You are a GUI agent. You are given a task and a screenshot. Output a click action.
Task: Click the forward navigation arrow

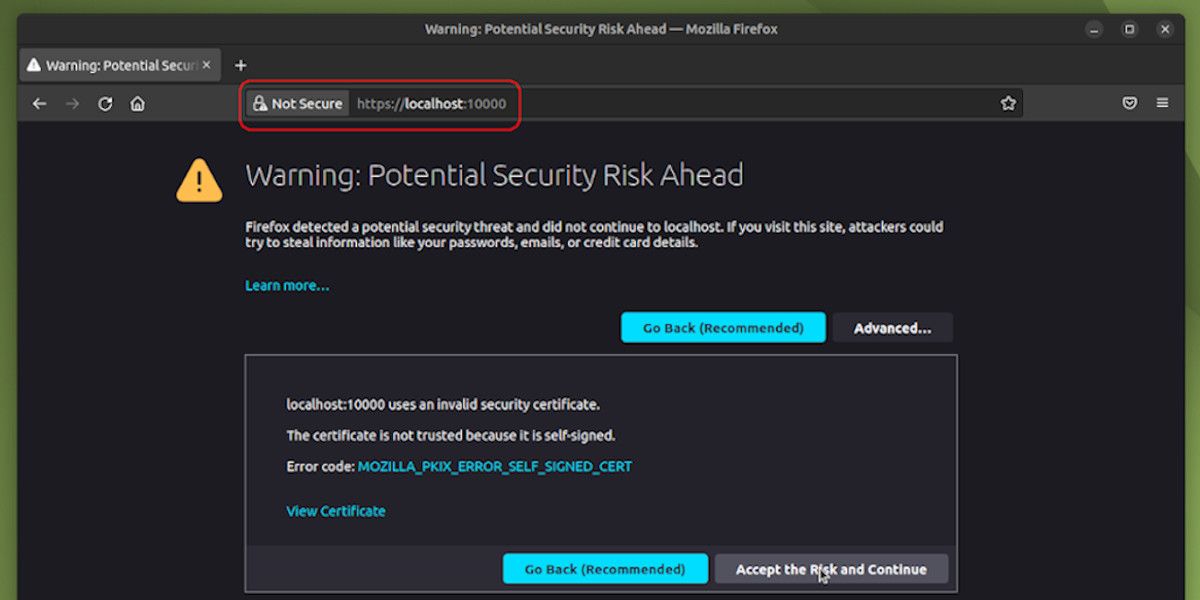72,103
